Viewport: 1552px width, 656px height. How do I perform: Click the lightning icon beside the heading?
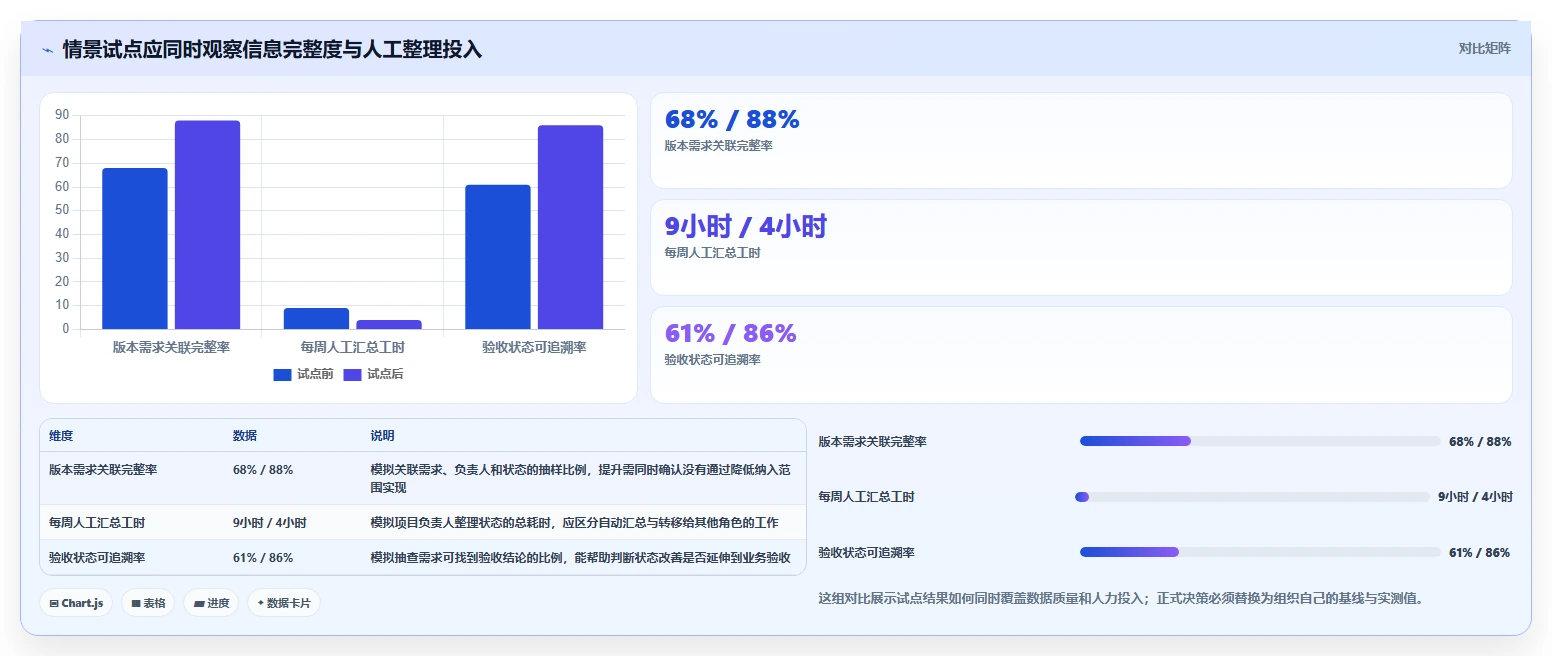(47, 50)
